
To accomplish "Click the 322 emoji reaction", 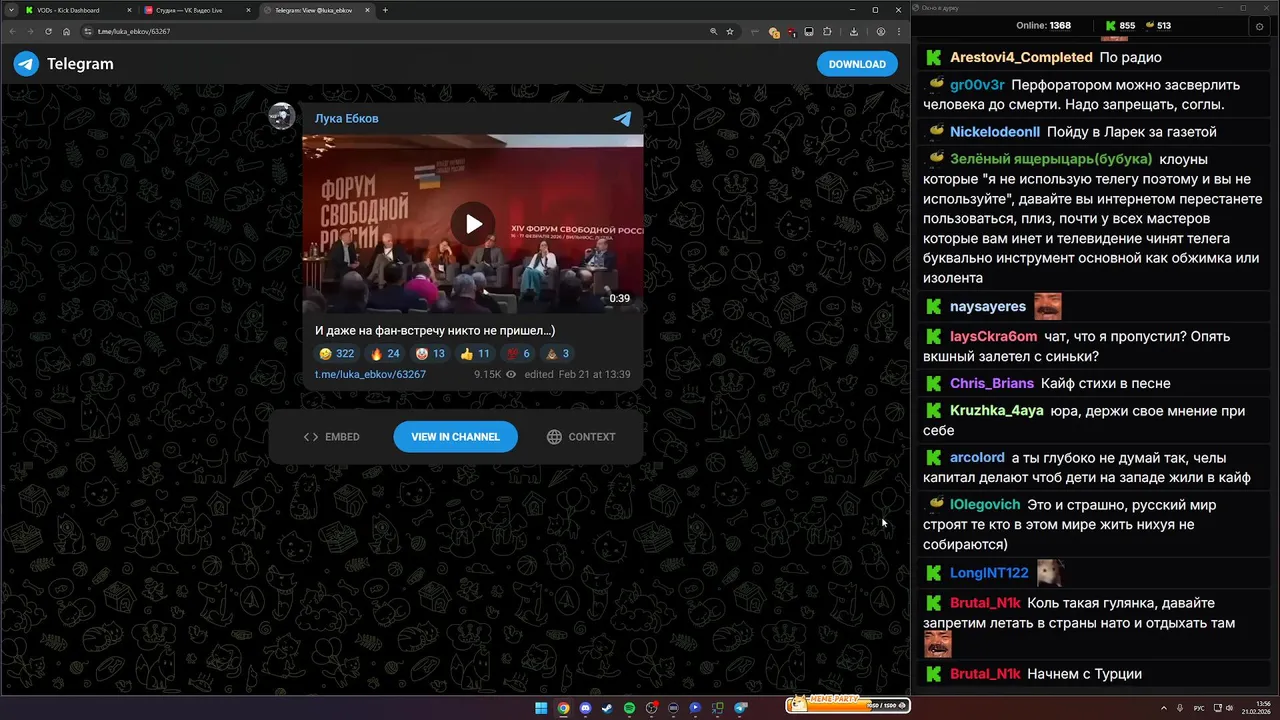I will [x=337, y=354].
